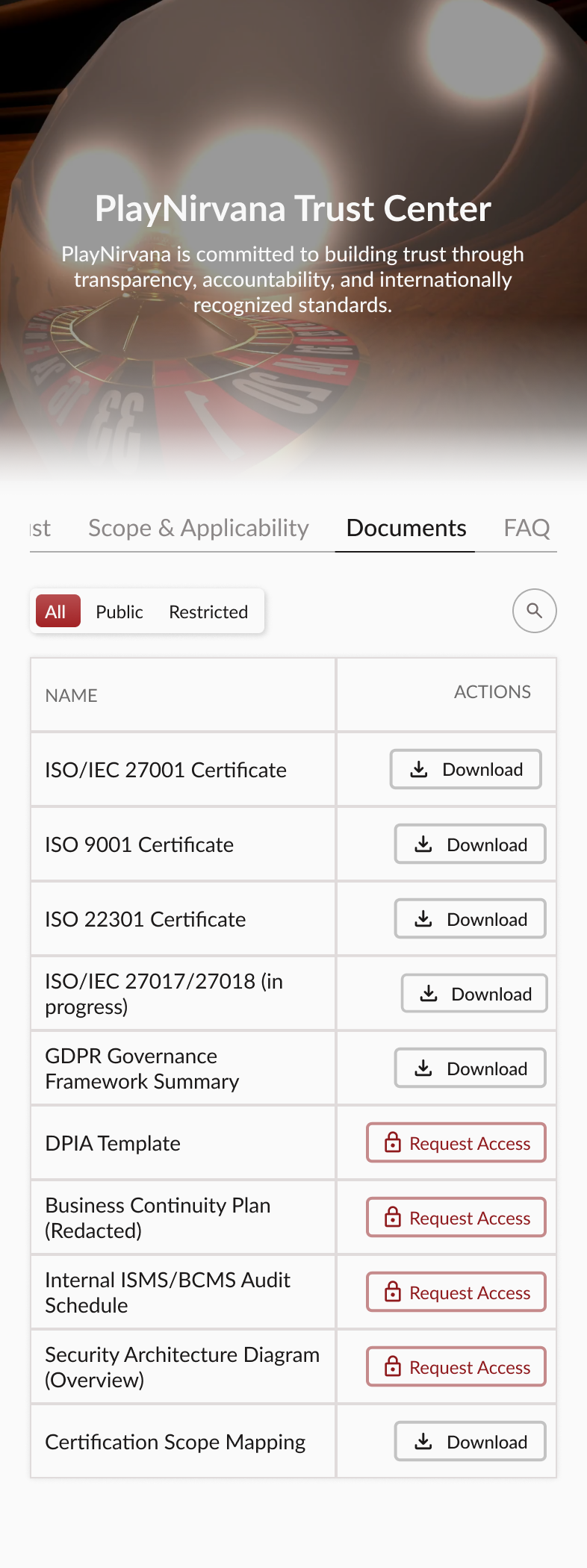Request access to Security Architecture Diagram
Viewport: 587px width, 1568px height.
pos(456,1366)
